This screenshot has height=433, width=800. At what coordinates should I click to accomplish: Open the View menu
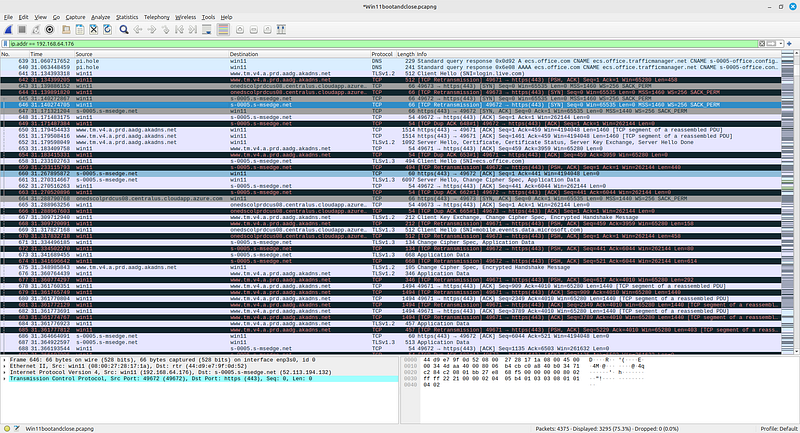pyautogui.click(x=40, y=17)
